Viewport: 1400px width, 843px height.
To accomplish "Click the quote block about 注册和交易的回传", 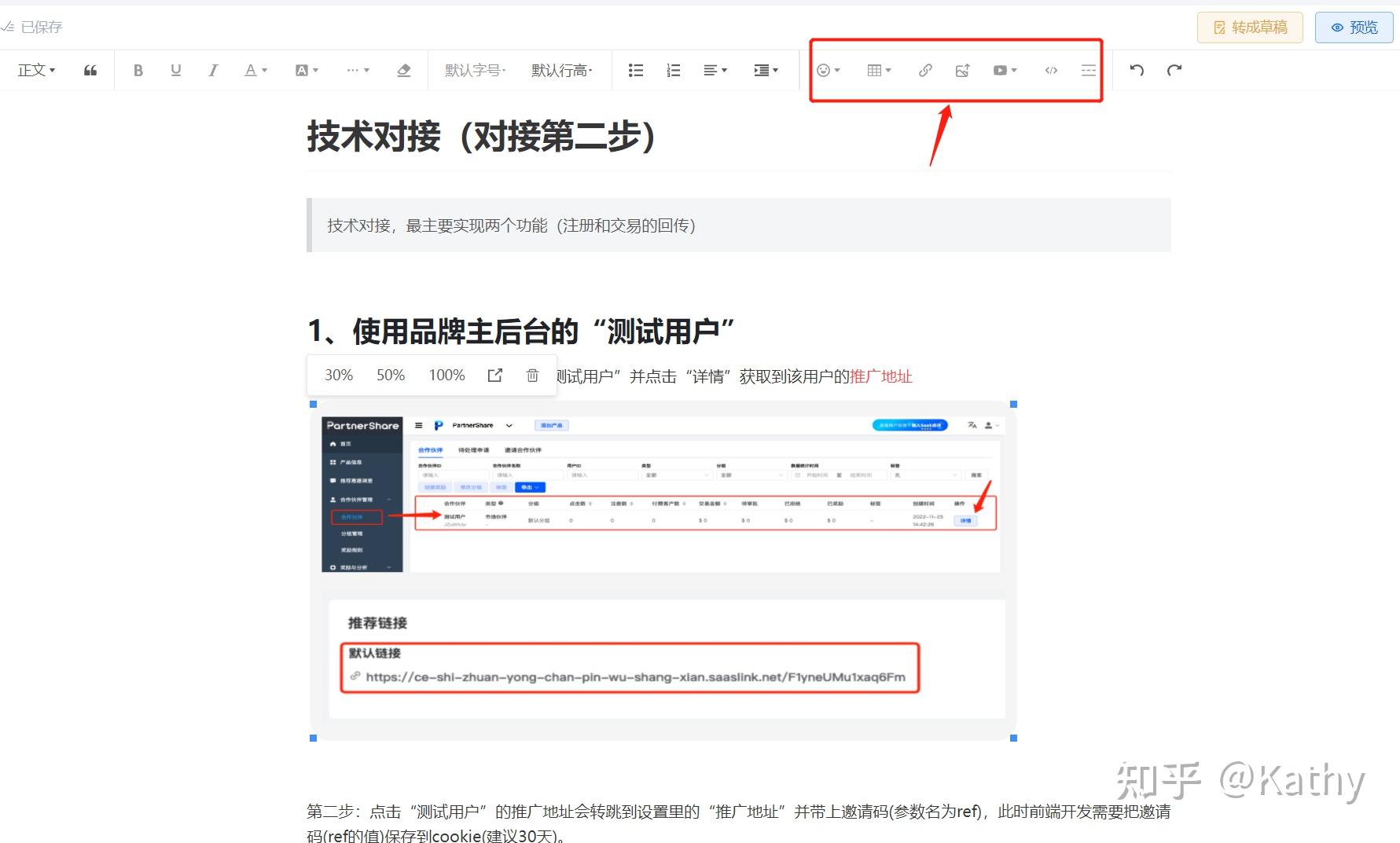I will (739, 225).
